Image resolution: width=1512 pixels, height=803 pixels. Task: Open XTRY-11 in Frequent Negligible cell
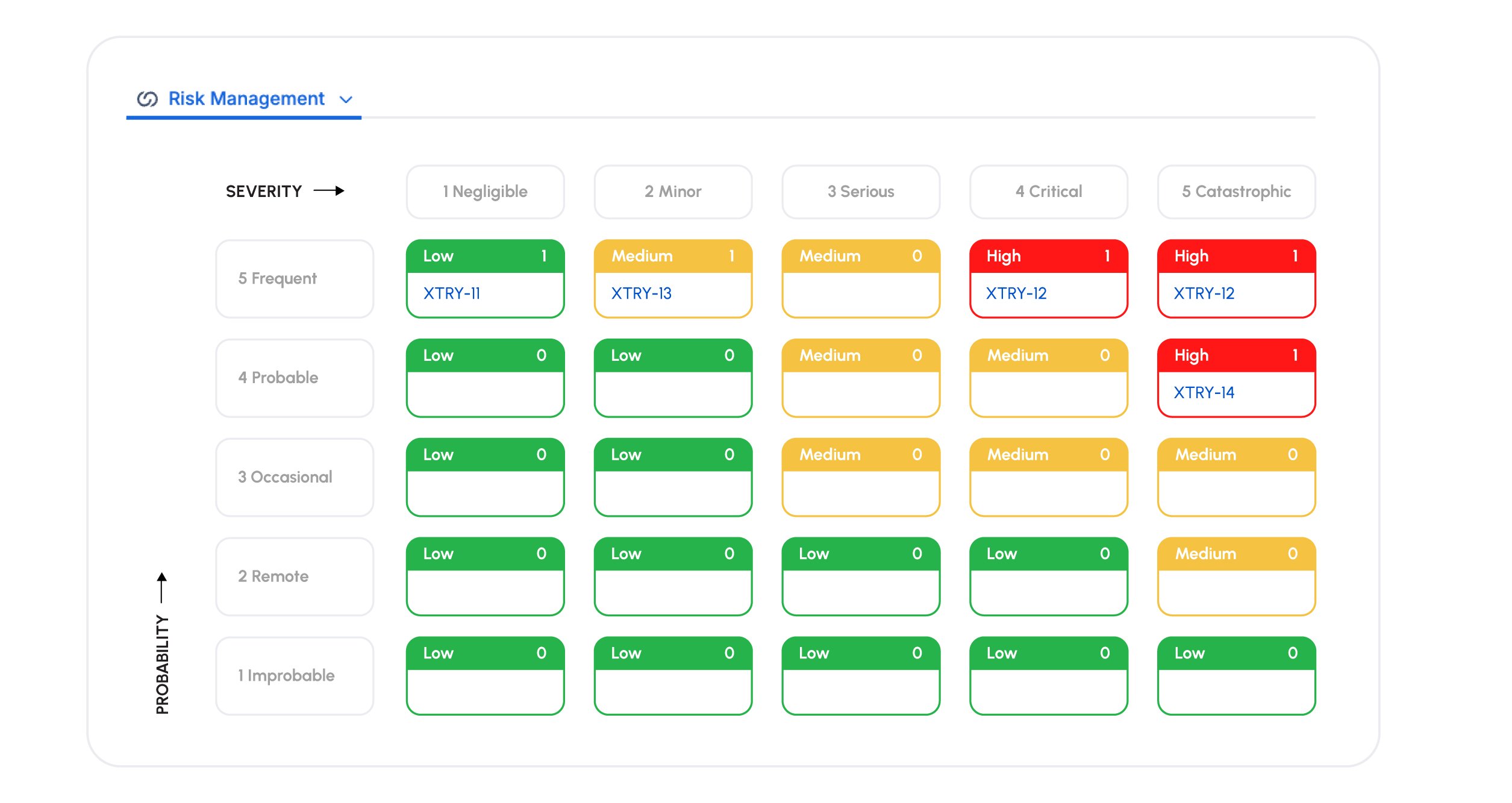[x=452, y=293]
